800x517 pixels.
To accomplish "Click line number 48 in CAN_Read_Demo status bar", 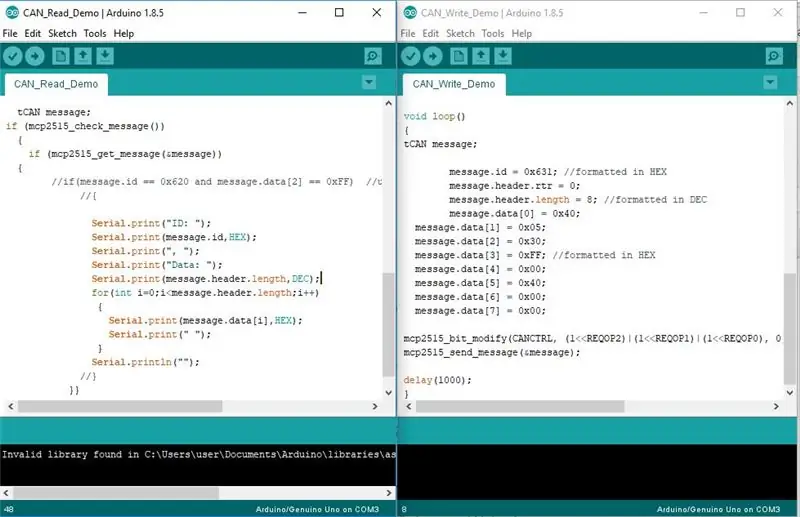I will click(9, 509).
